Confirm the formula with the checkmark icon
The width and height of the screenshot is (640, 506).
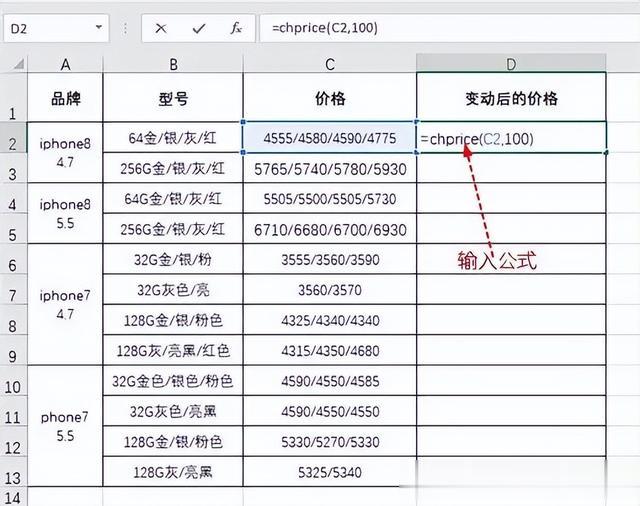(199, 28)
